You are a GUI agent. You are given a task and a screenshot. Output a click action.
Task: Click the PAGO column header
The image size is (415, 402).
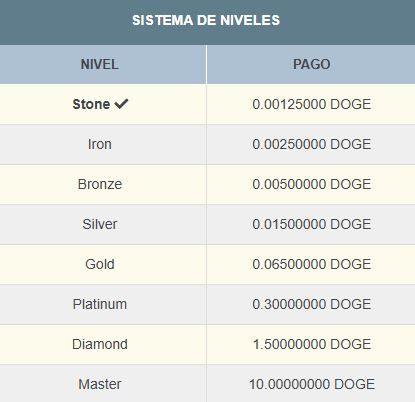(311, 64)
